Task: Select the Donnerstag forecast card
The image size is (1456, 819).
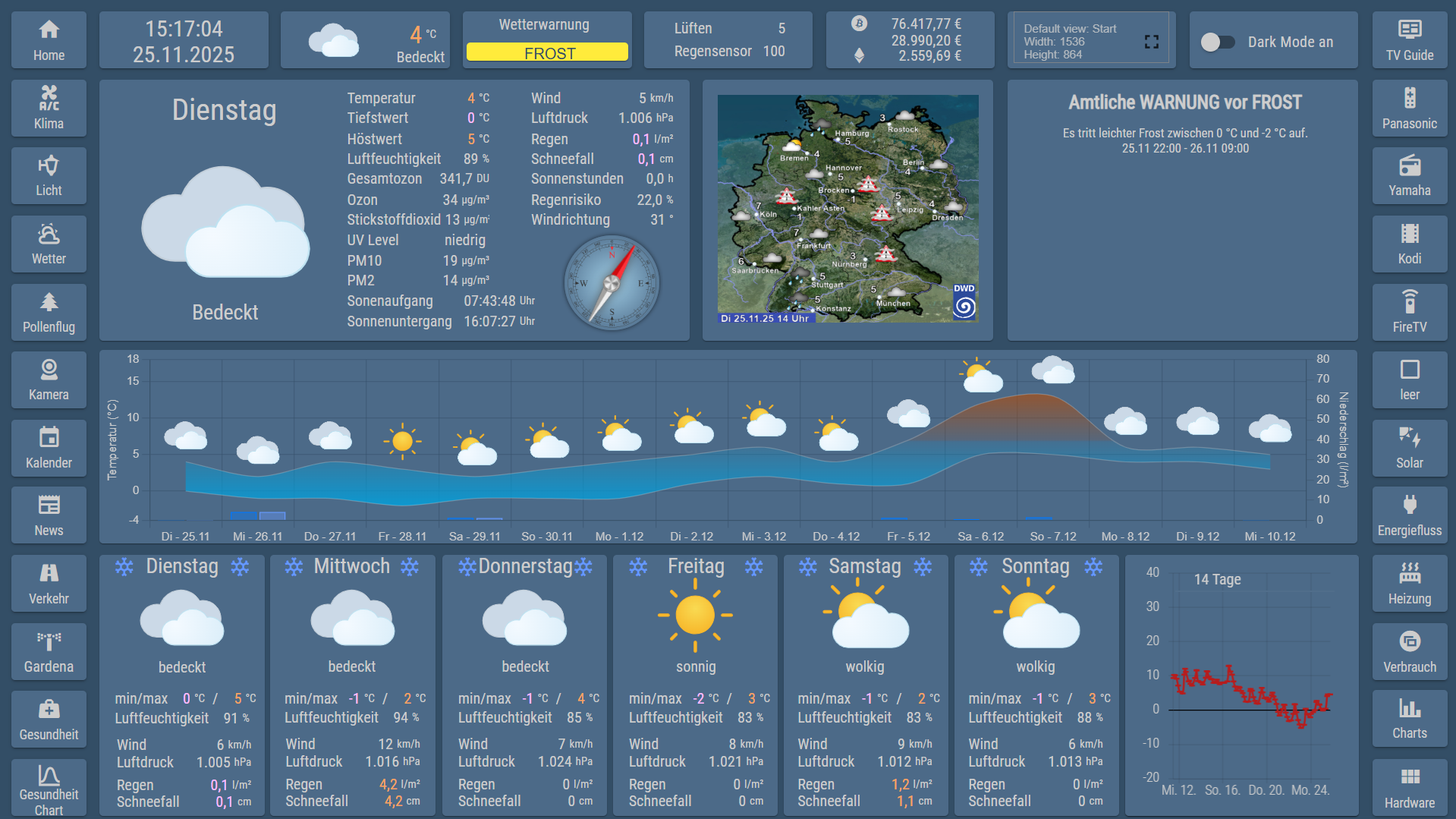Action: tap(524, 685)
